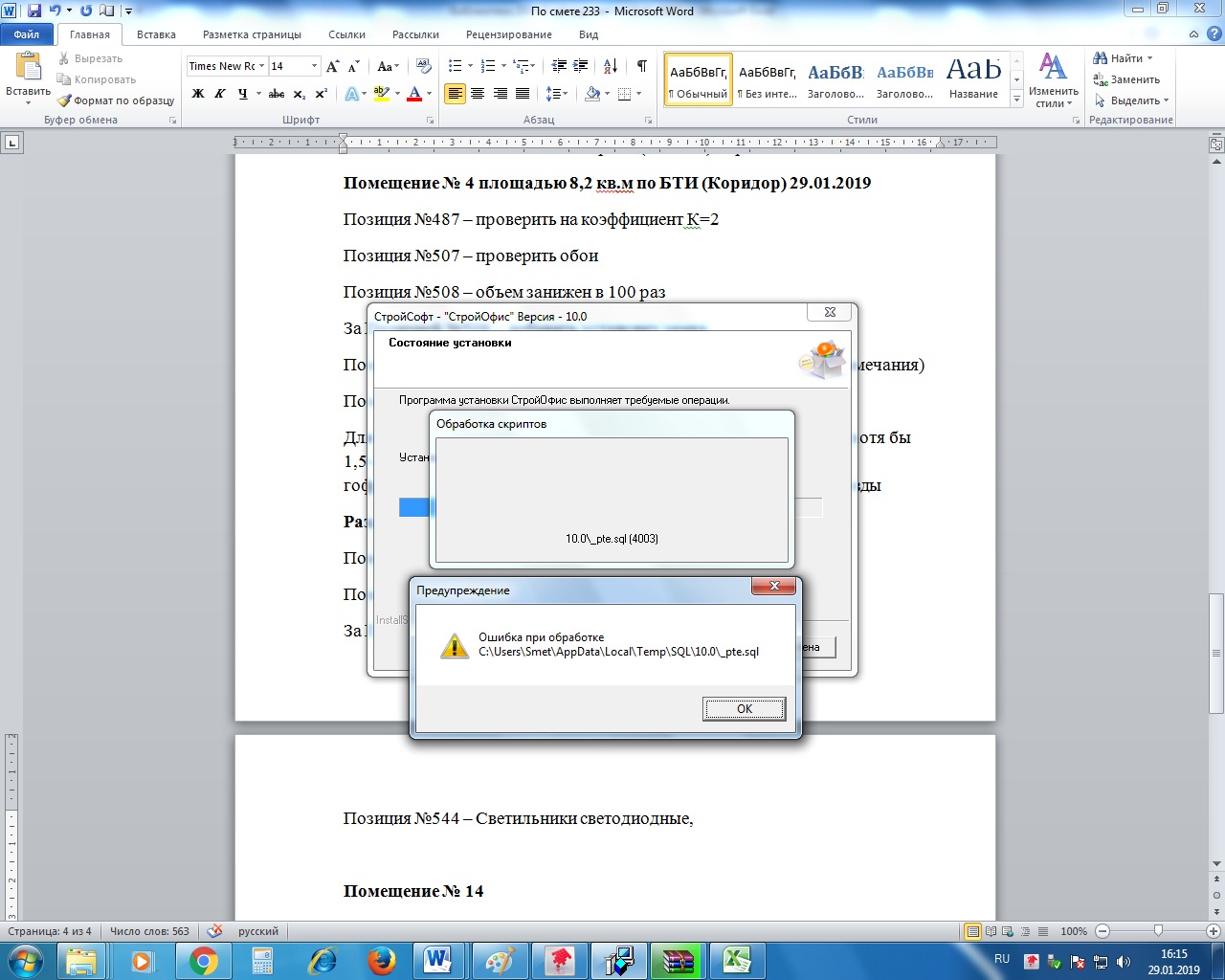Click the Число слов: 563 indicator
This screenshot has height=980, width=1225.
149,931
